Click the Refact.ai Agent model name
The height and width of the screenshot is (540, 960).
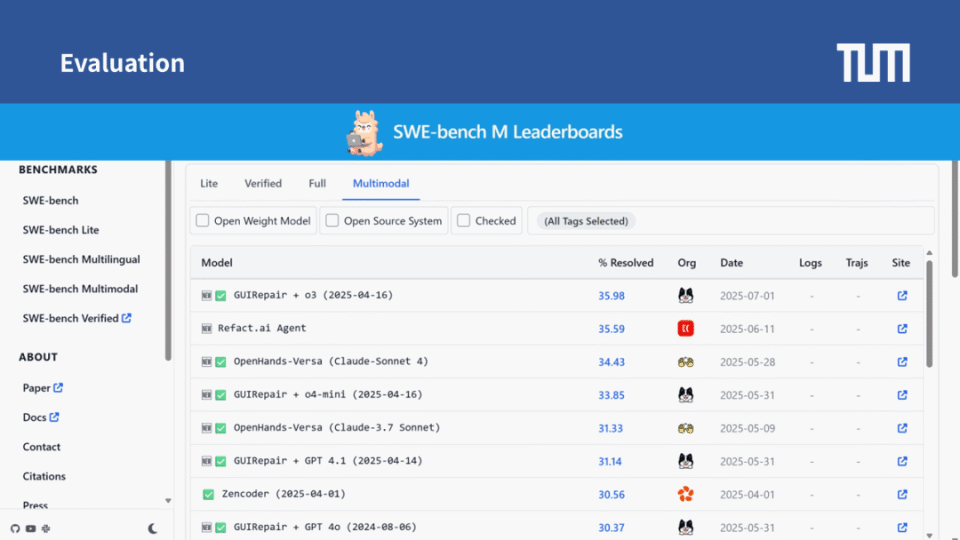pyautogui.click(x=262, y=328)
